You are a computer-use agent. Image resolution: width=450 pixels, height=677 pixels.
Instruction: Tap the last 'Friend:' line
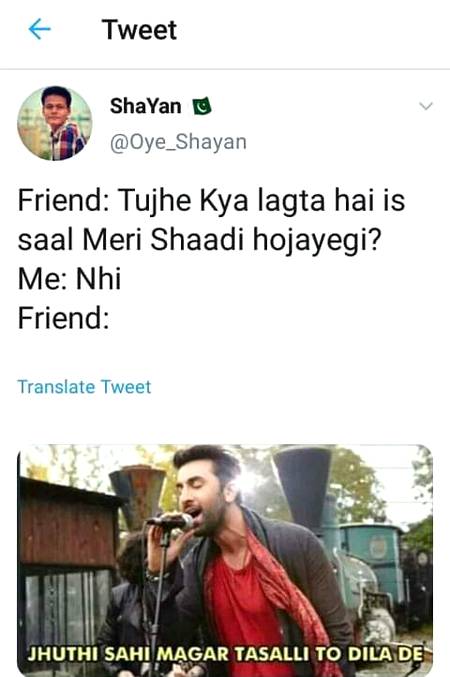[x=63, y=318]
